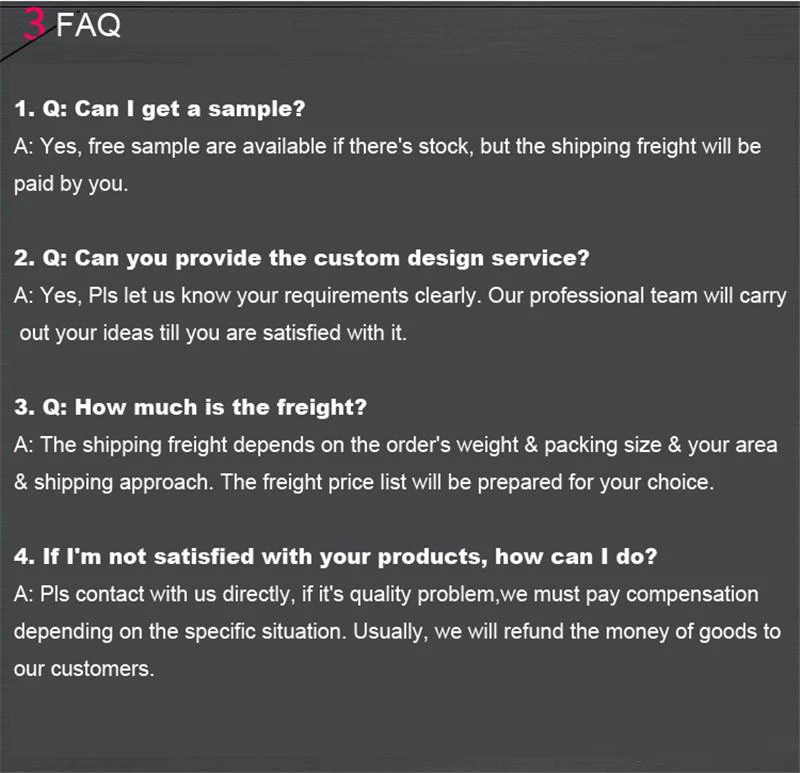Click the word 'compensation' in the last answer
This screenshot has height=773, width=800.
pyautogui.click(x=692, y=595)
